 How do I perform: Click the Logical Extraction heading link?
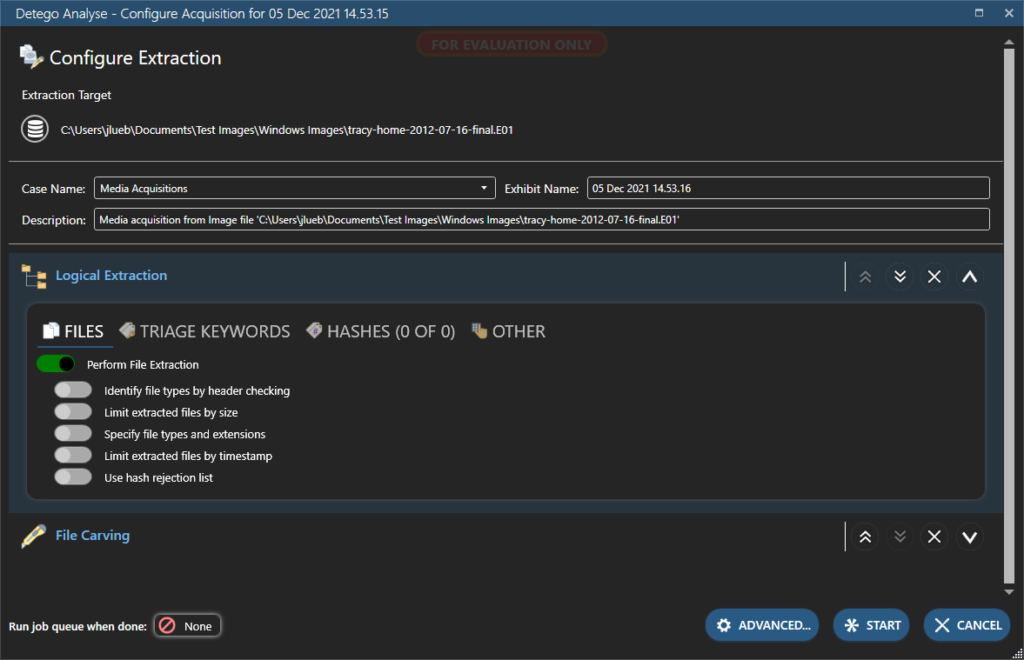point(111,275)
